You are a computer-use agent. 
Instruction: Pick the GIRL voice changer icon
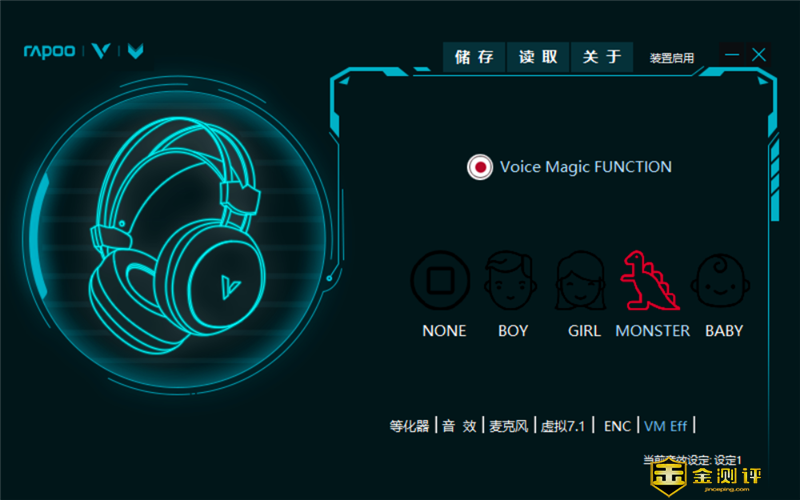coord(580,280)
